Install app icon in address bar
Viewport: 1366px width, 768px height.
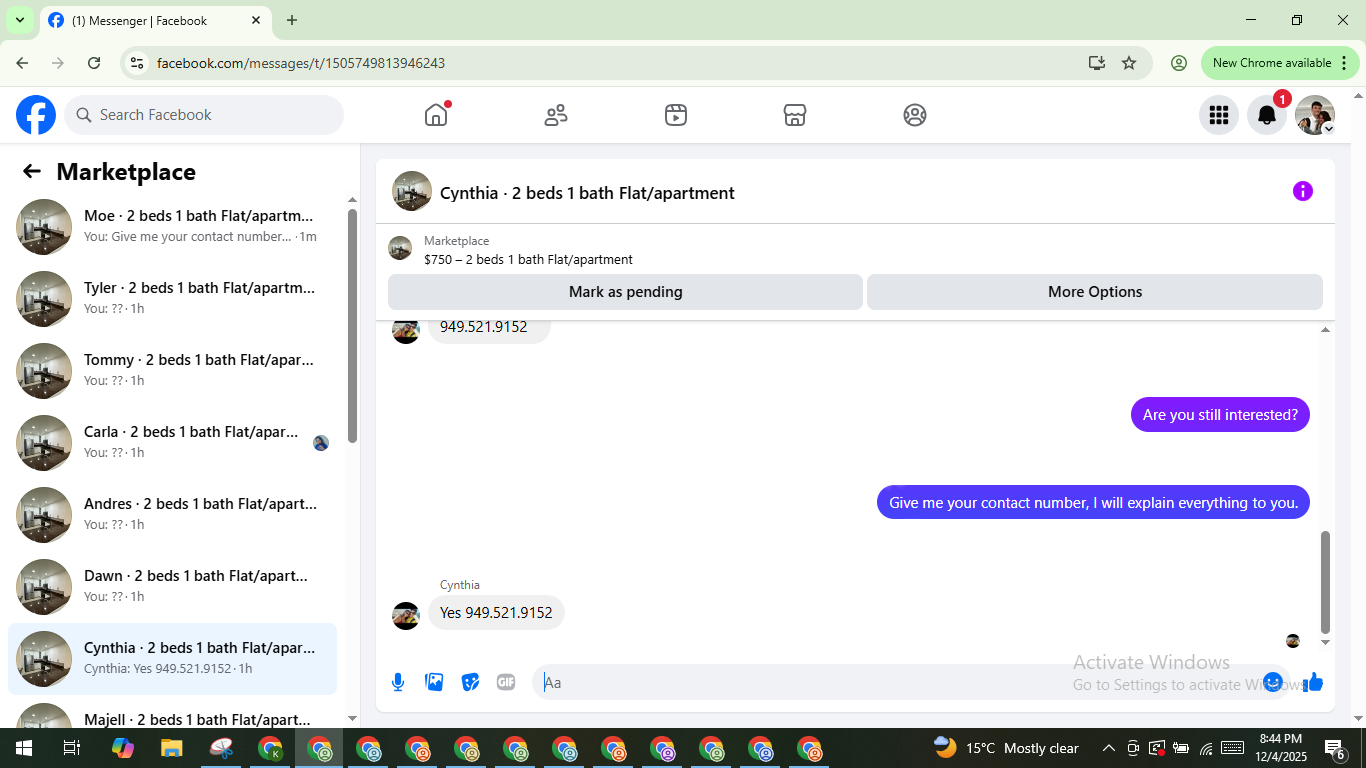point(1097,63)
